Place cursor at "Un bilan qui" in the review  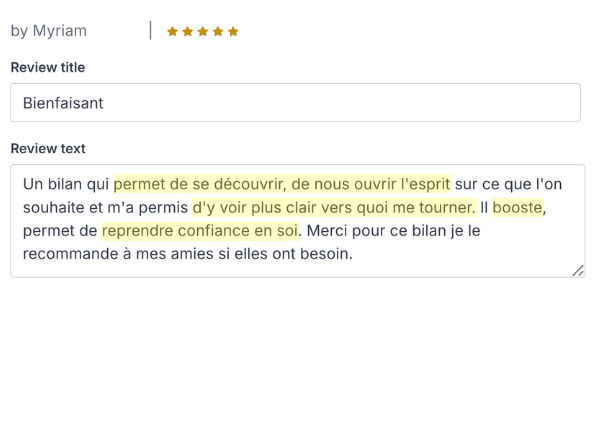(x=65, y=184)
